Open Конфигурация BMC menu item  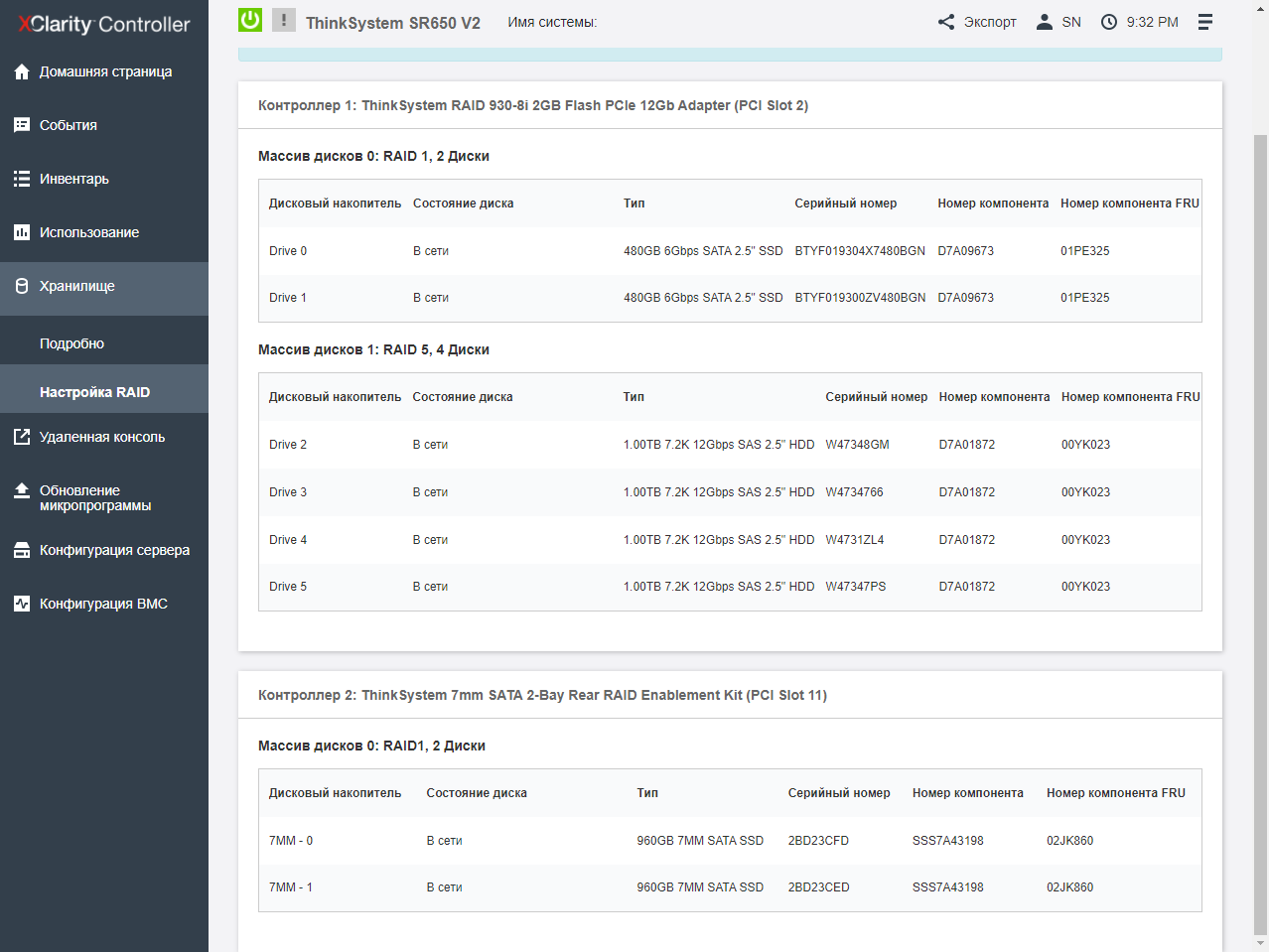tap(104, 604)
